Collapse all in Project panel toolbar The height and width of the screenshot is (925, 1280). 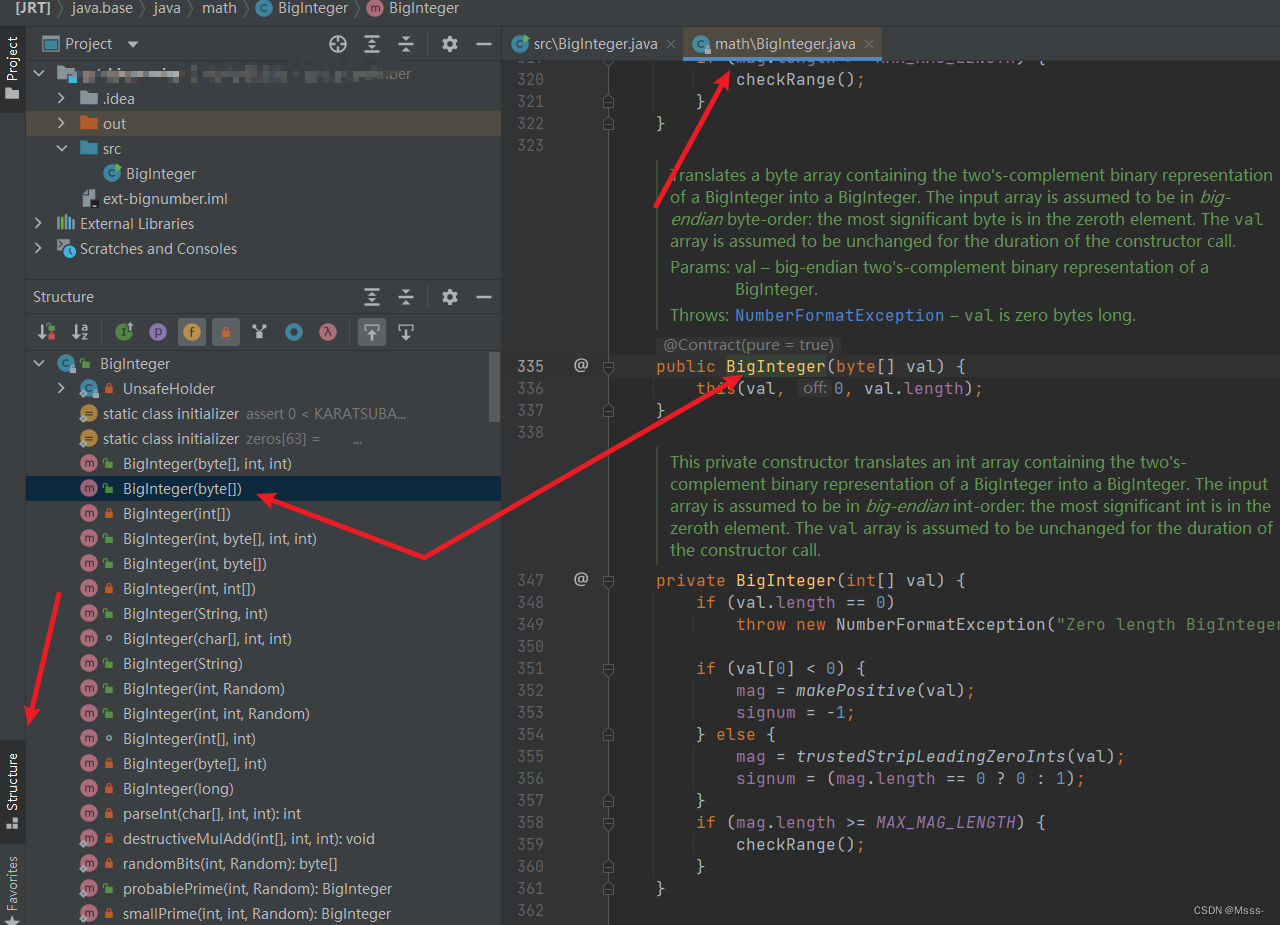(406, 44)
